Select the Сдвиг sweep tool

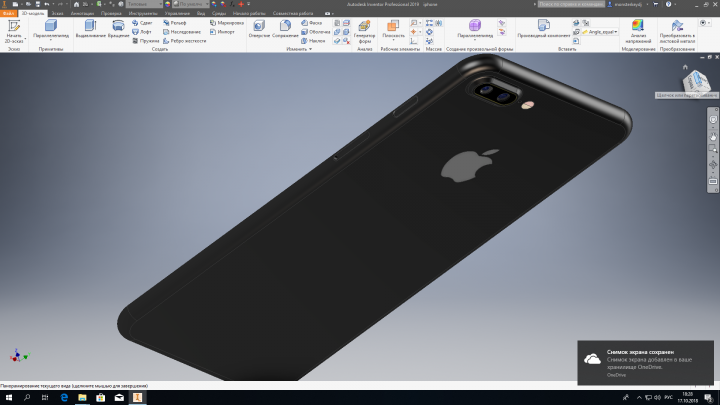pyautogui.click(x=142, y=22)
